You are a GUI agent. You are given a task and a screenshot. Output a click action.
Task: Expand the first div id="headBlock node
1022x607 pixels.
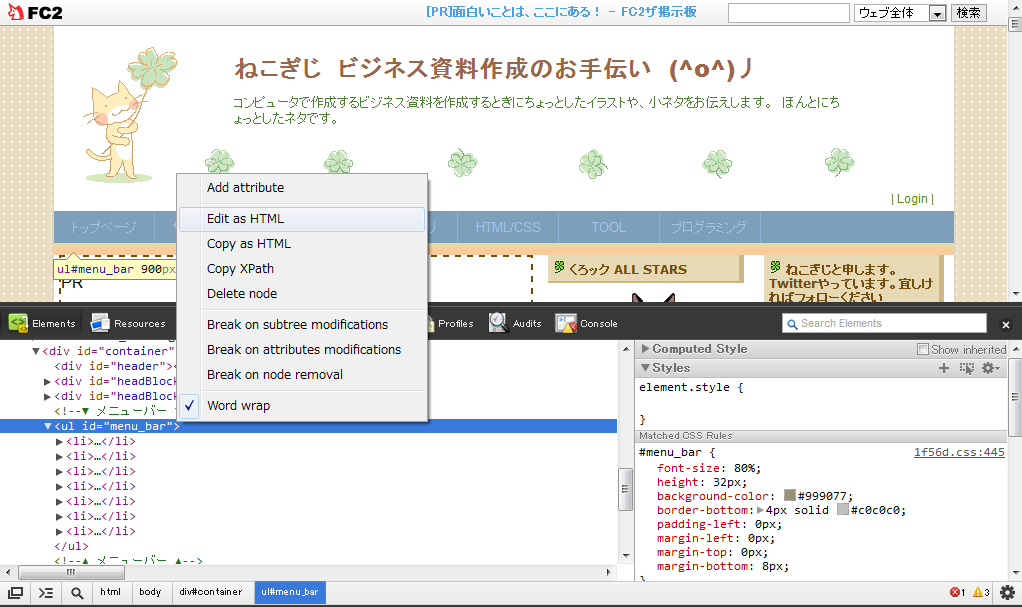[48, 381]
